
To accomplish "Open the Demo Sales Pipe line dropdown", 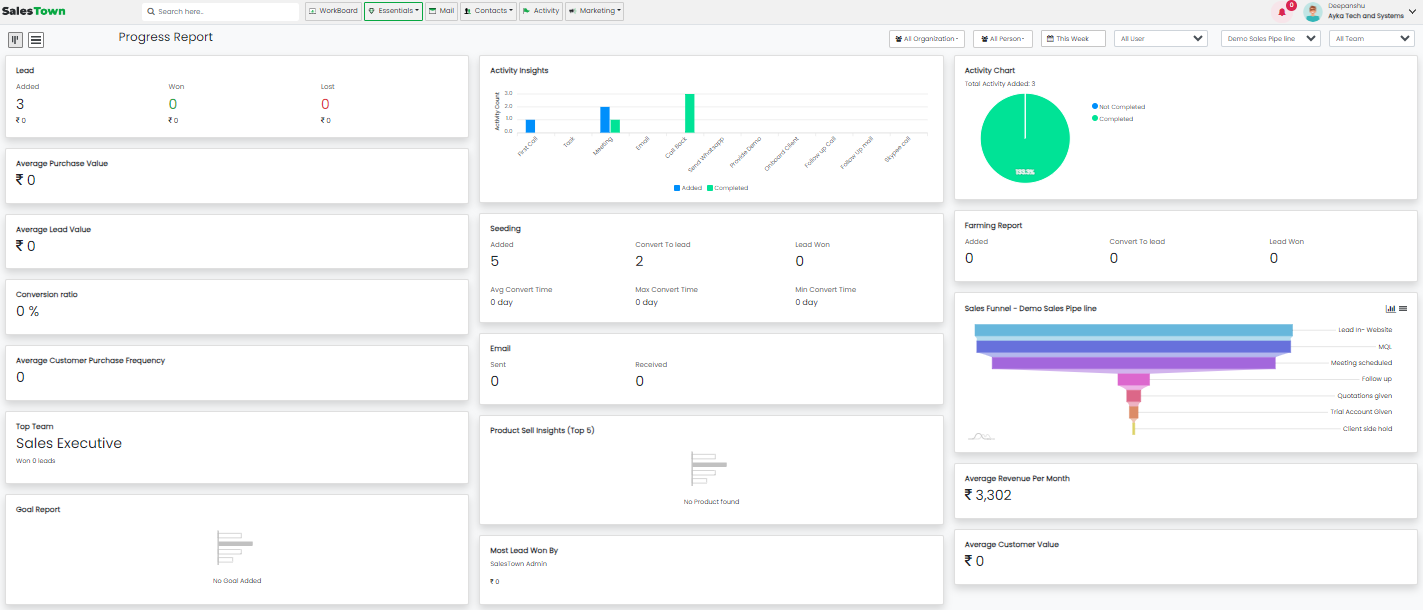I will coord(1270,39).
